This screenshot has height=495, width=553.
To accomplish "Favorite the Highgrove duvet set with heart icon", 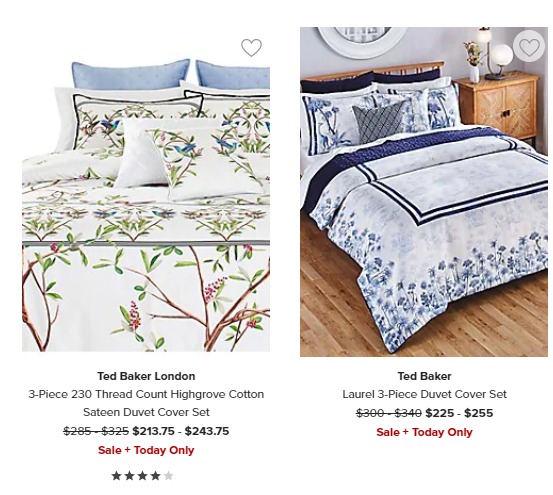I will coord(251,47).
